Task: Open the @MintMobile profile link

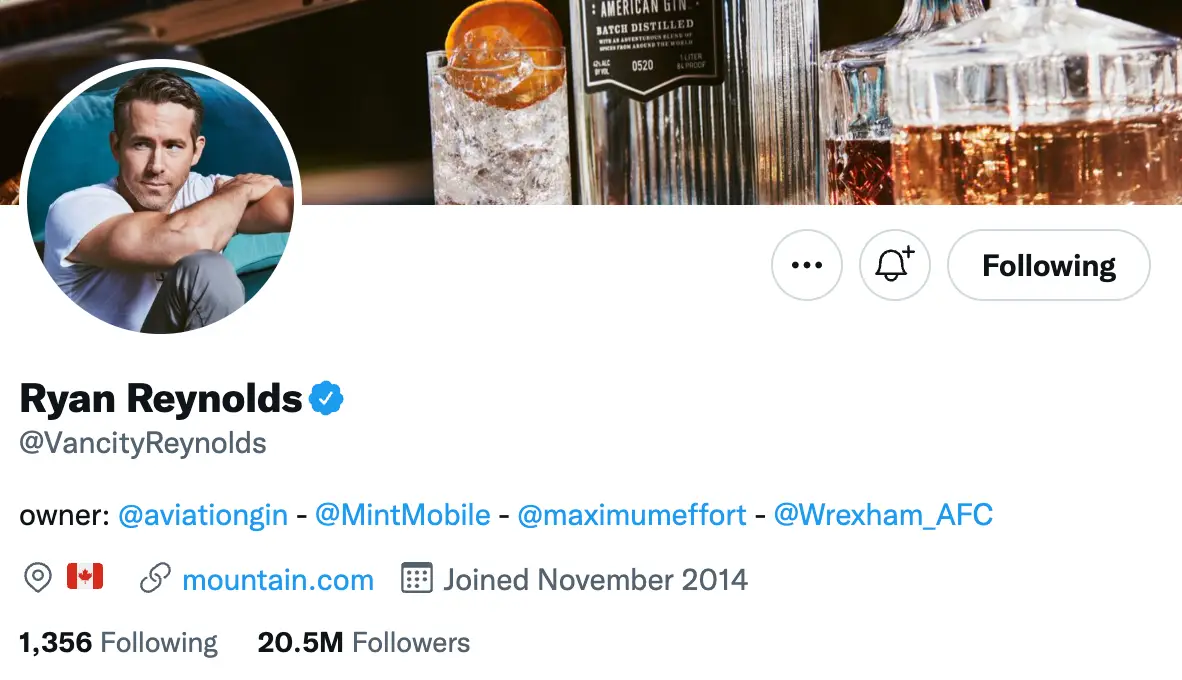Action: coord(400,515)
